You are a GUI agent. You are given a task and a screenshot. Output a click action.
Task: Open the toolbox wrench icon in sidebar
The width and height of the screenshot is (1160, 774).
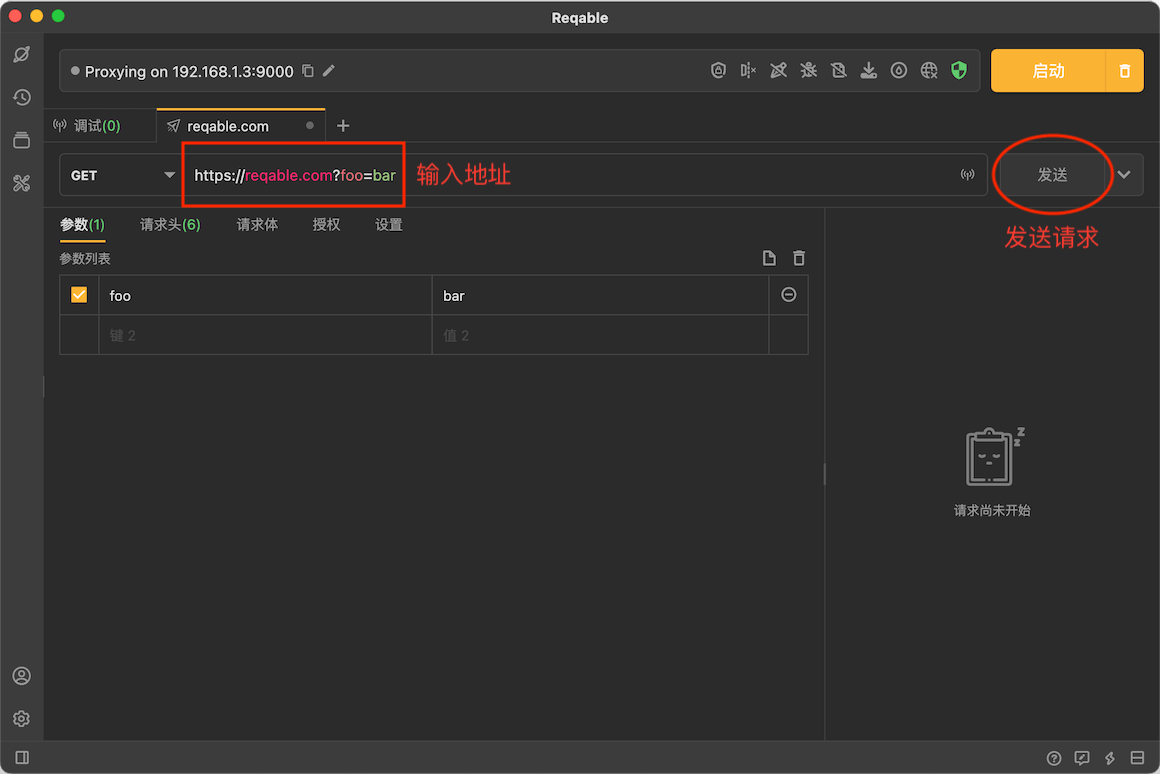pyautogui.click(x=21, y=183)
